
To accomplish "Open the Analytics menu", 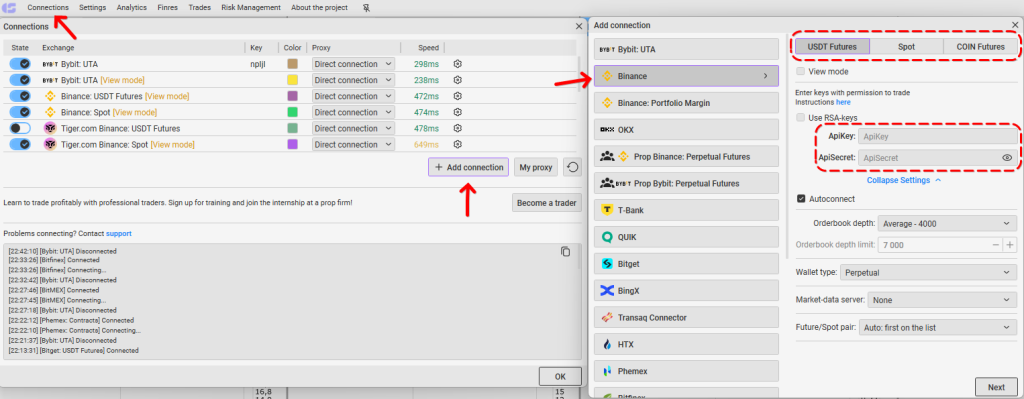I will click(132, 8).
